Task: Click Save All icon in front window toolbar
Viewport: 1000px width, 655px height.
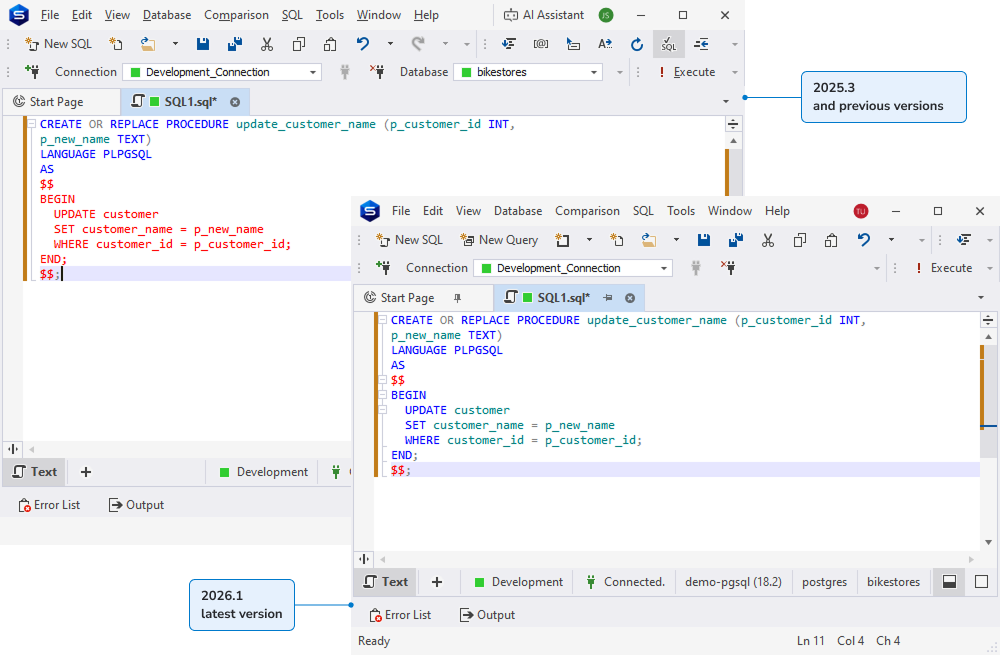Action: click(x=735, y=240)
